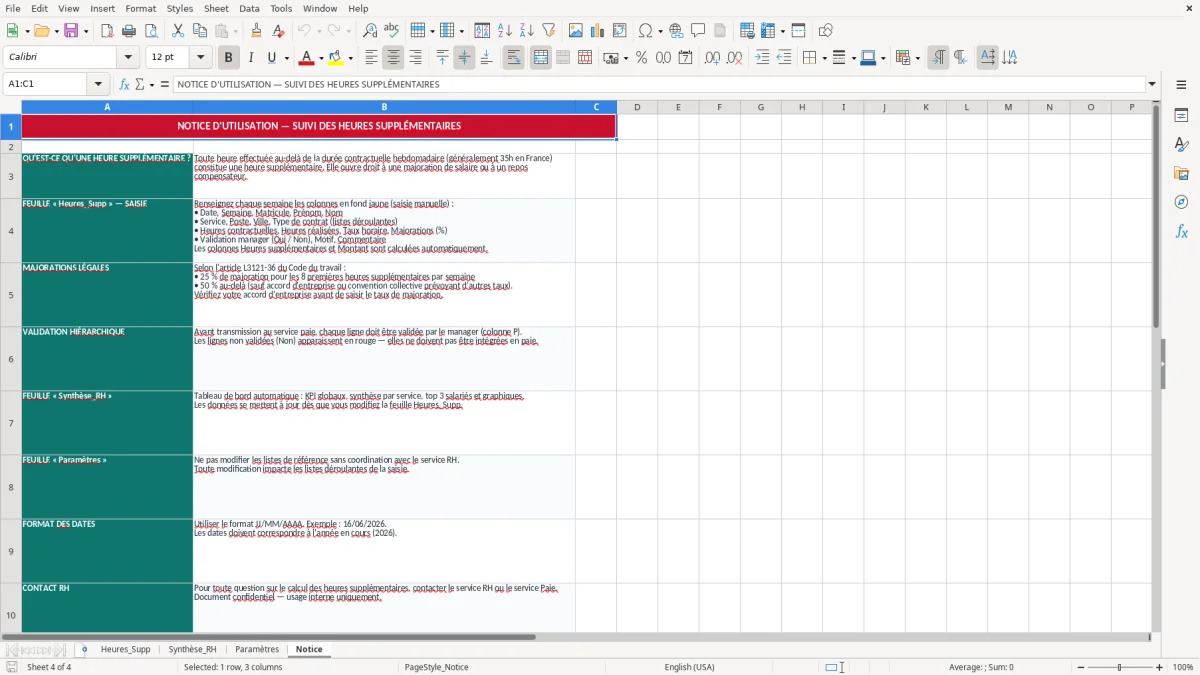This screenshot has width=1200, height=675.
Task: Toggle Align Right
Action: pos(415,58)
